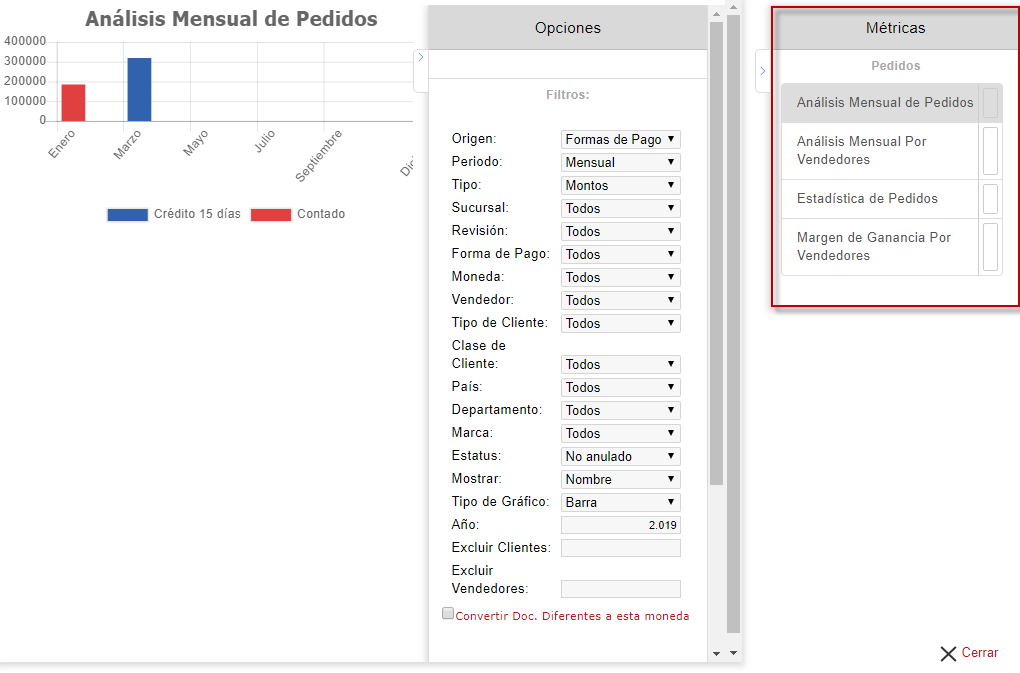Toggle red Contado legend swatch
The height and width of the screenshot is (673, 1020).
(x=270, y=214)
